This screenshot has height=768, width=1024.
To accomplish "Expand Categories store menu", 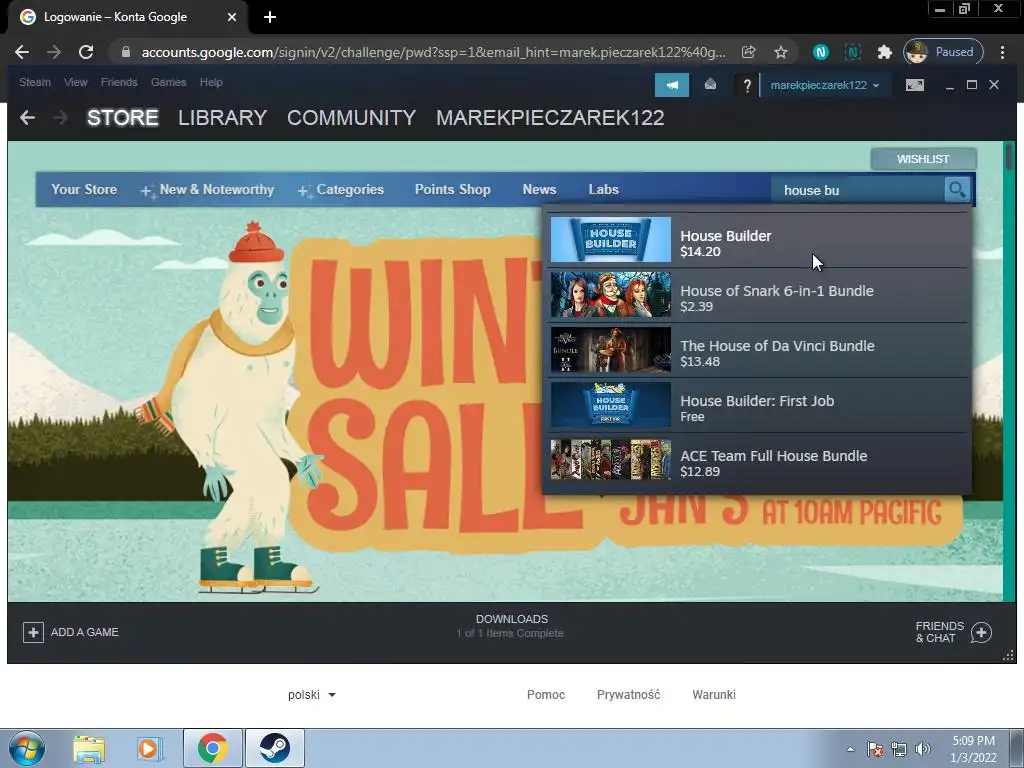I will [x=341, y=189].
